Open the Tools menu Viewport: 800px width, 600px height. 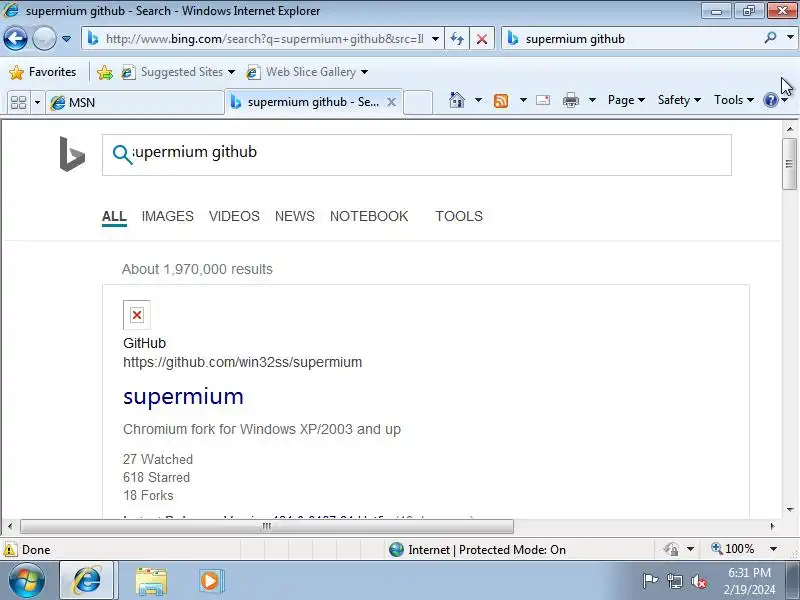click(733, 100)
